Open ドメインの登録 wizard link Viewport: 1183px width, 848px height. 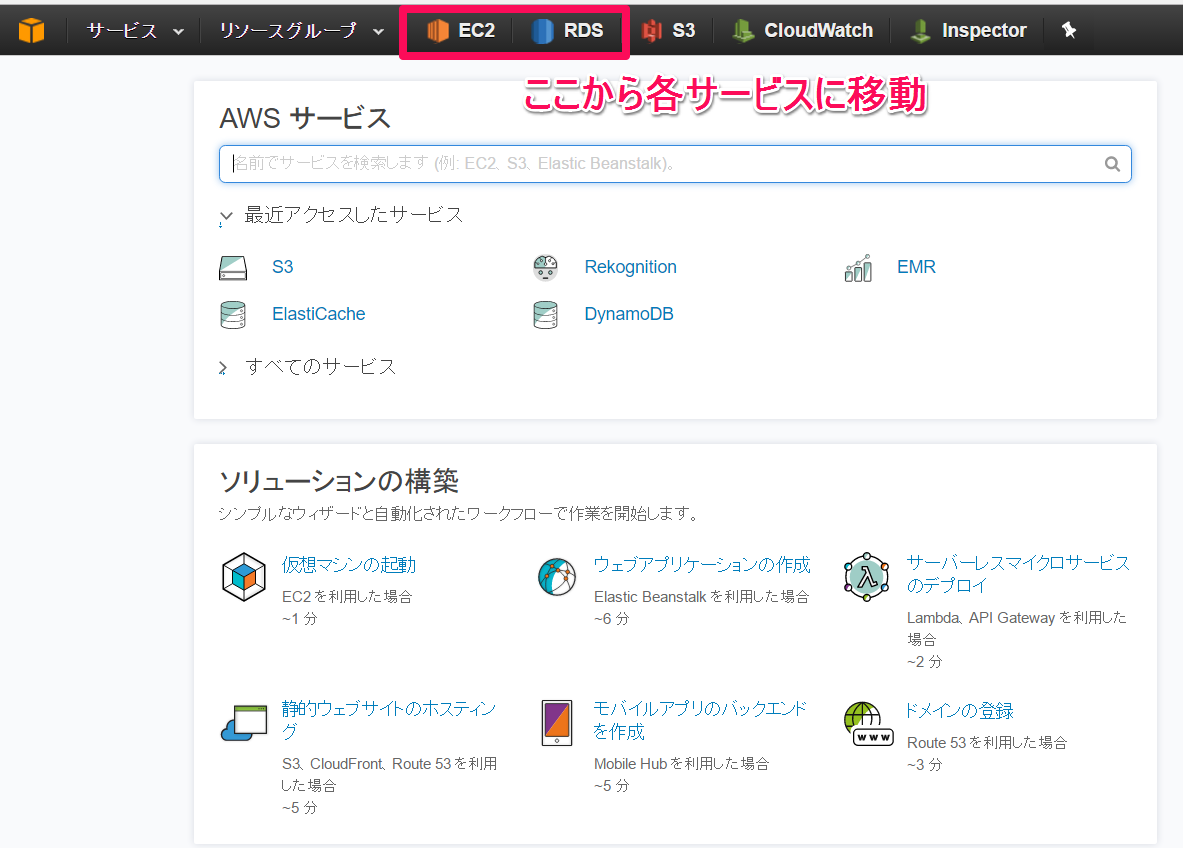click(x=959, y=711)
